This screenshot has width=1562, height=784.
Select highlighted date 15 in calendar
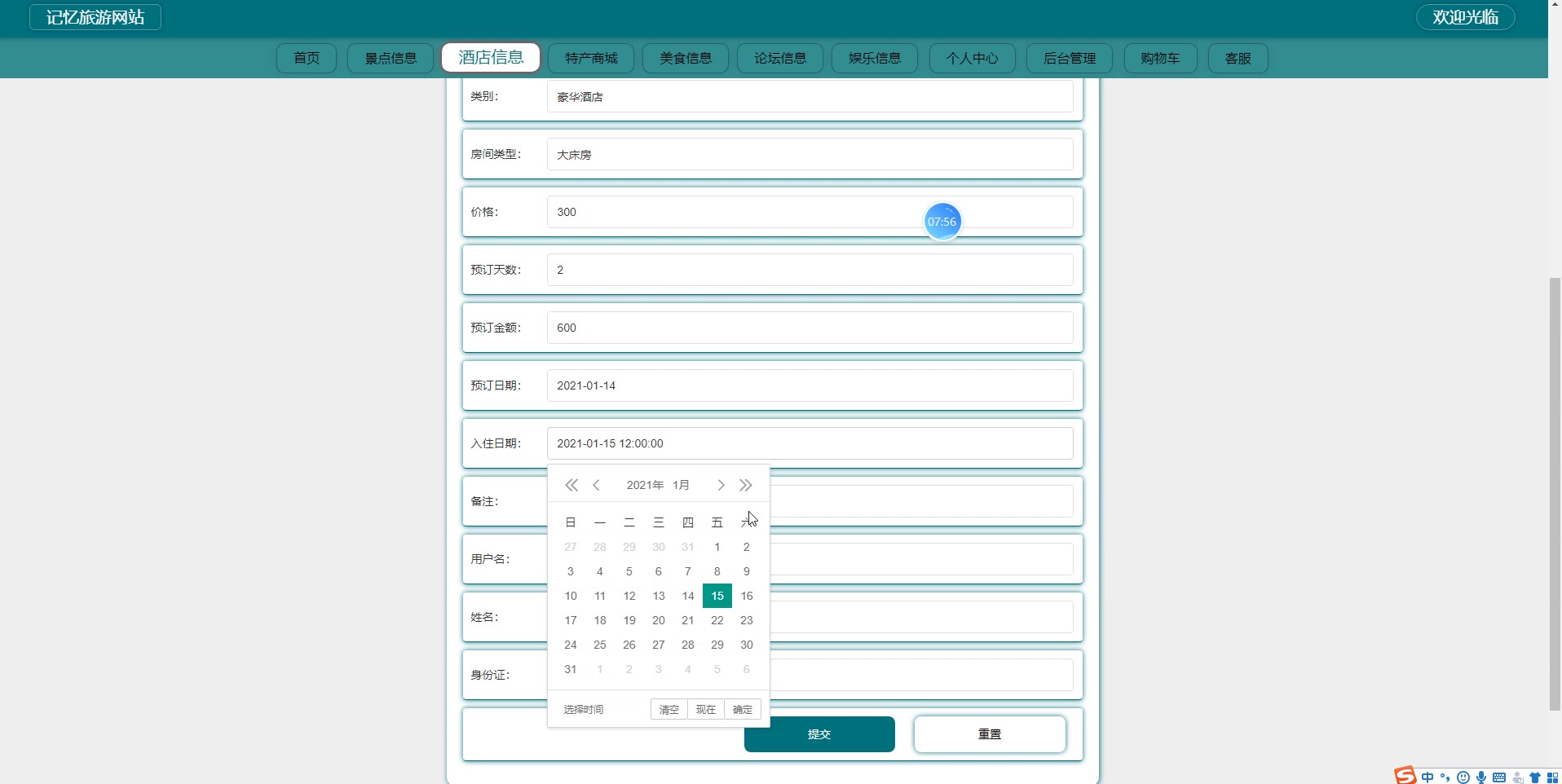(x=717, y=596)
